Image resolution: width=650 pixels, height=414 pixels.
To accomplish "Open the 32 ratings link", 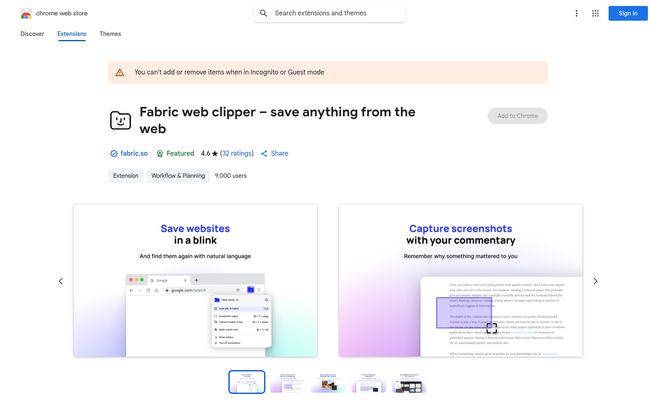I will (237, 153).
